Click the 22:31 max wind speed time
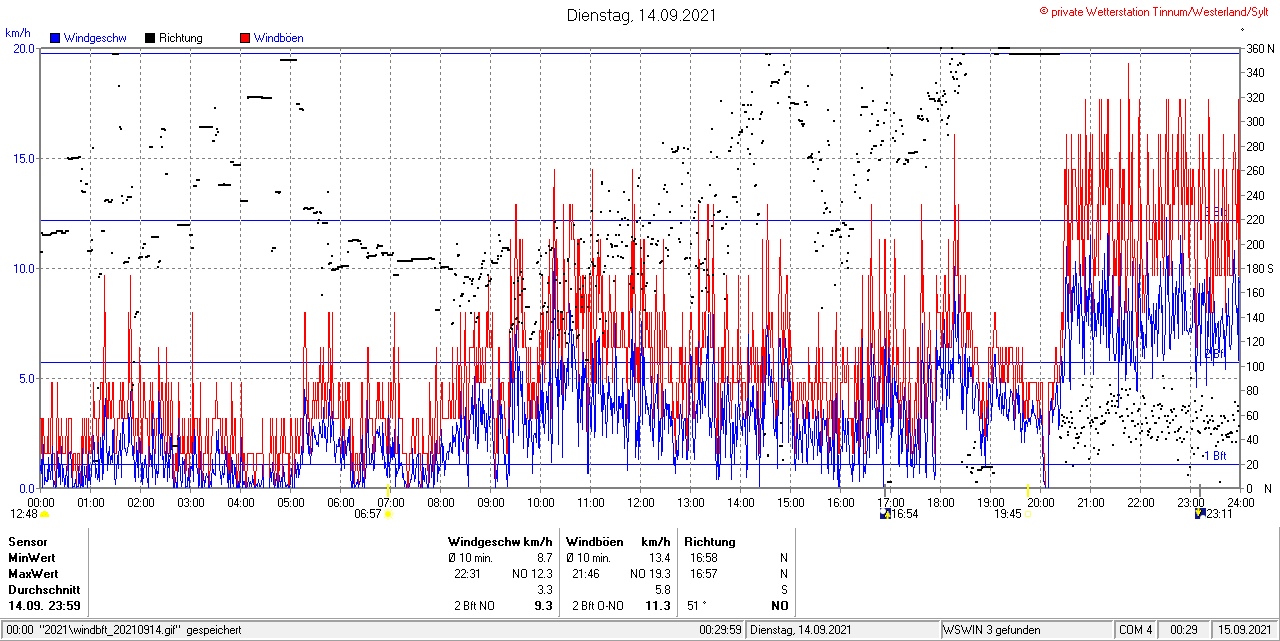This screenshot has height=641, width=1280. coord(469,574)
